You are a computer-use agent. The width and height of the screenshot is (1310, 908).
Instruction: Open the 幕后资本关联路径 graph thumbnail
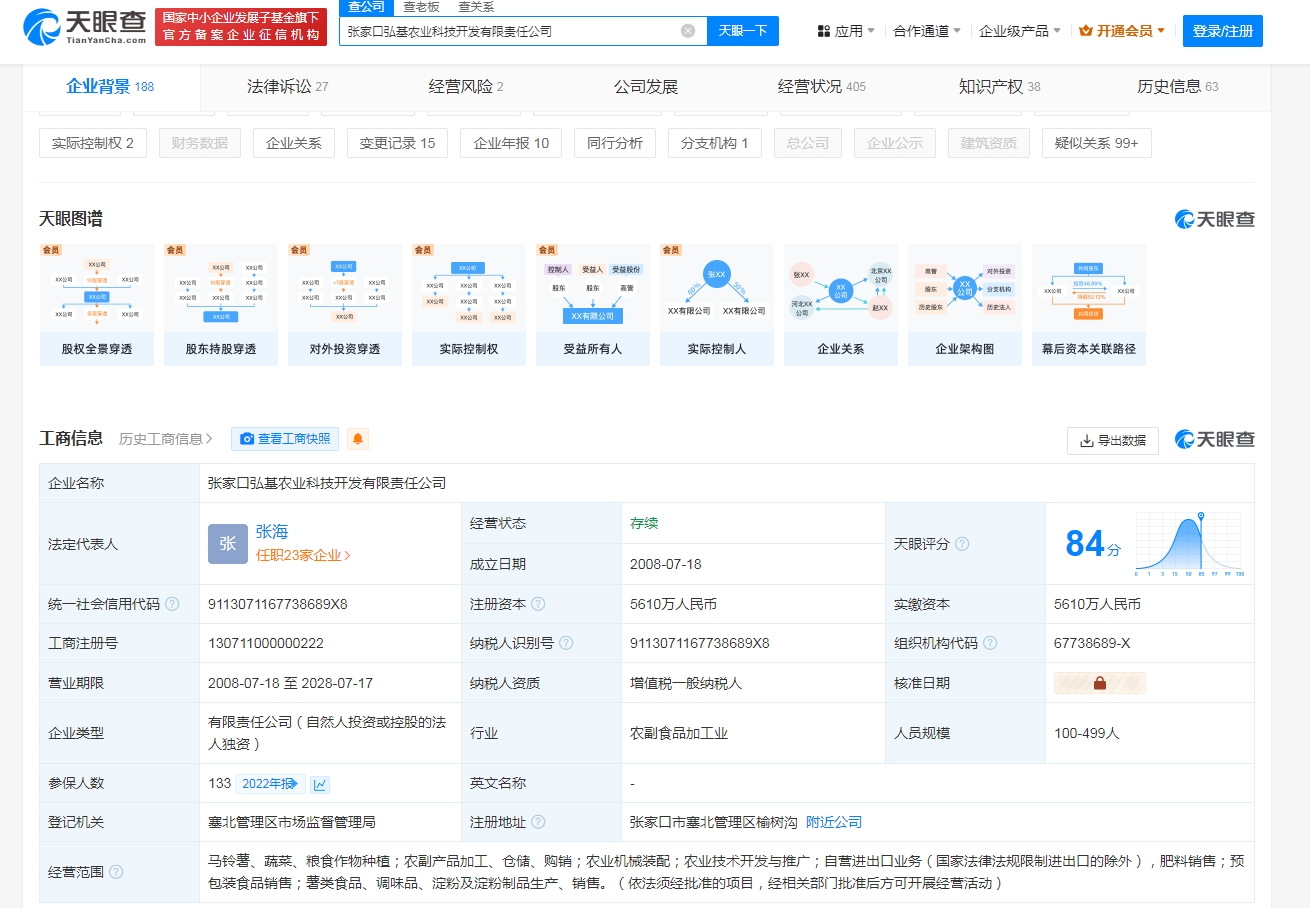[1089, 305]
